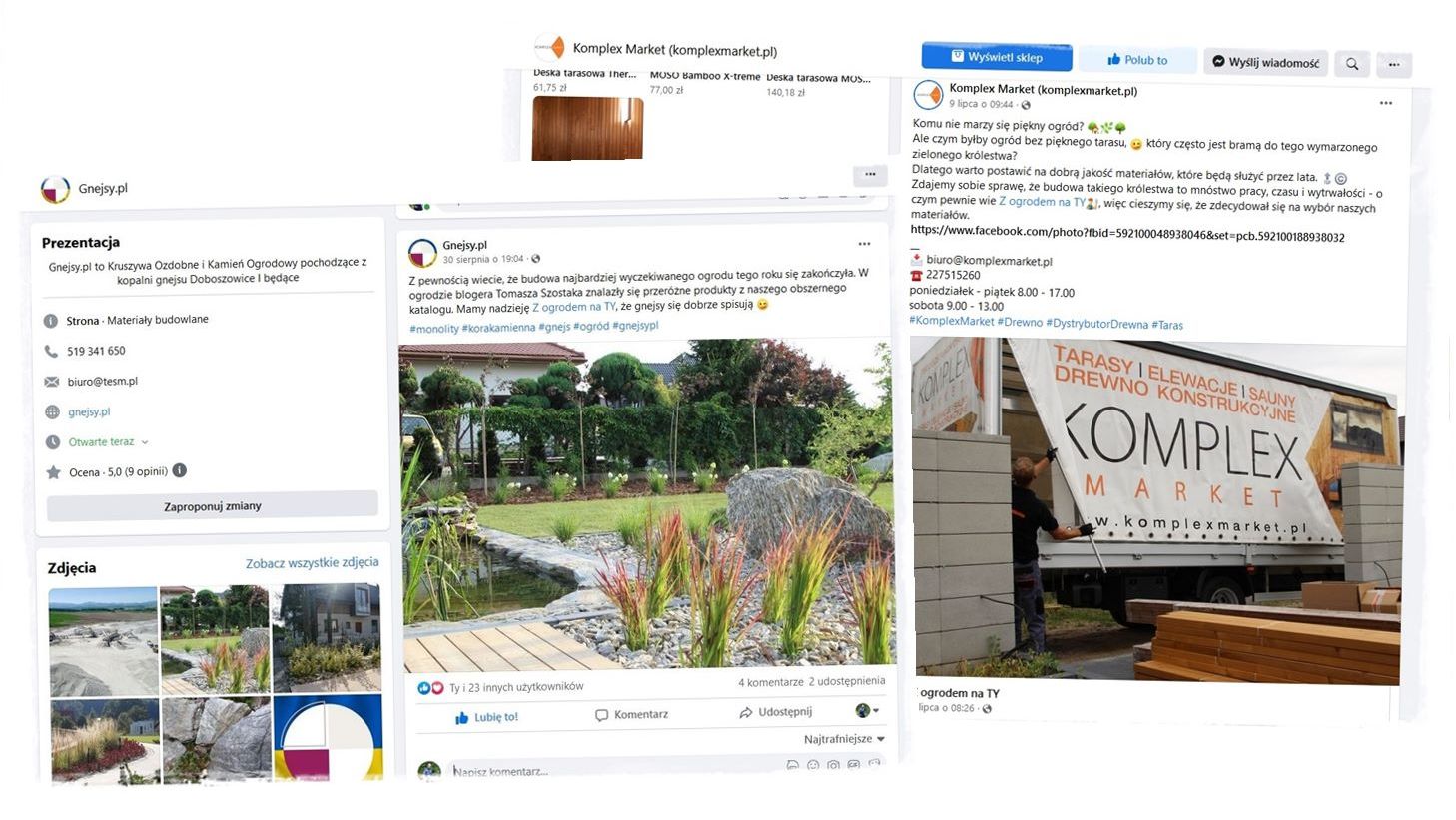This screenshot has height=820, width=1456.
Task: Click the Polub to button
Action: (x=1137, y=60)
